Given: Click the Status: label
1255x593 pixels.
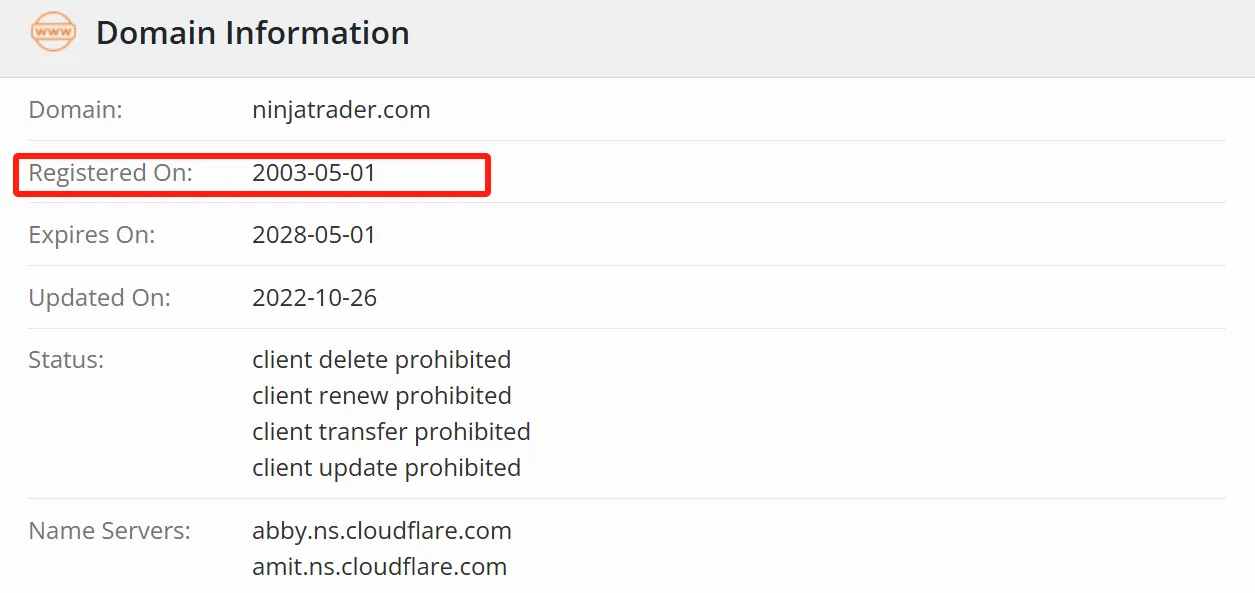Looking at the screenshot, I should [66, 360].
